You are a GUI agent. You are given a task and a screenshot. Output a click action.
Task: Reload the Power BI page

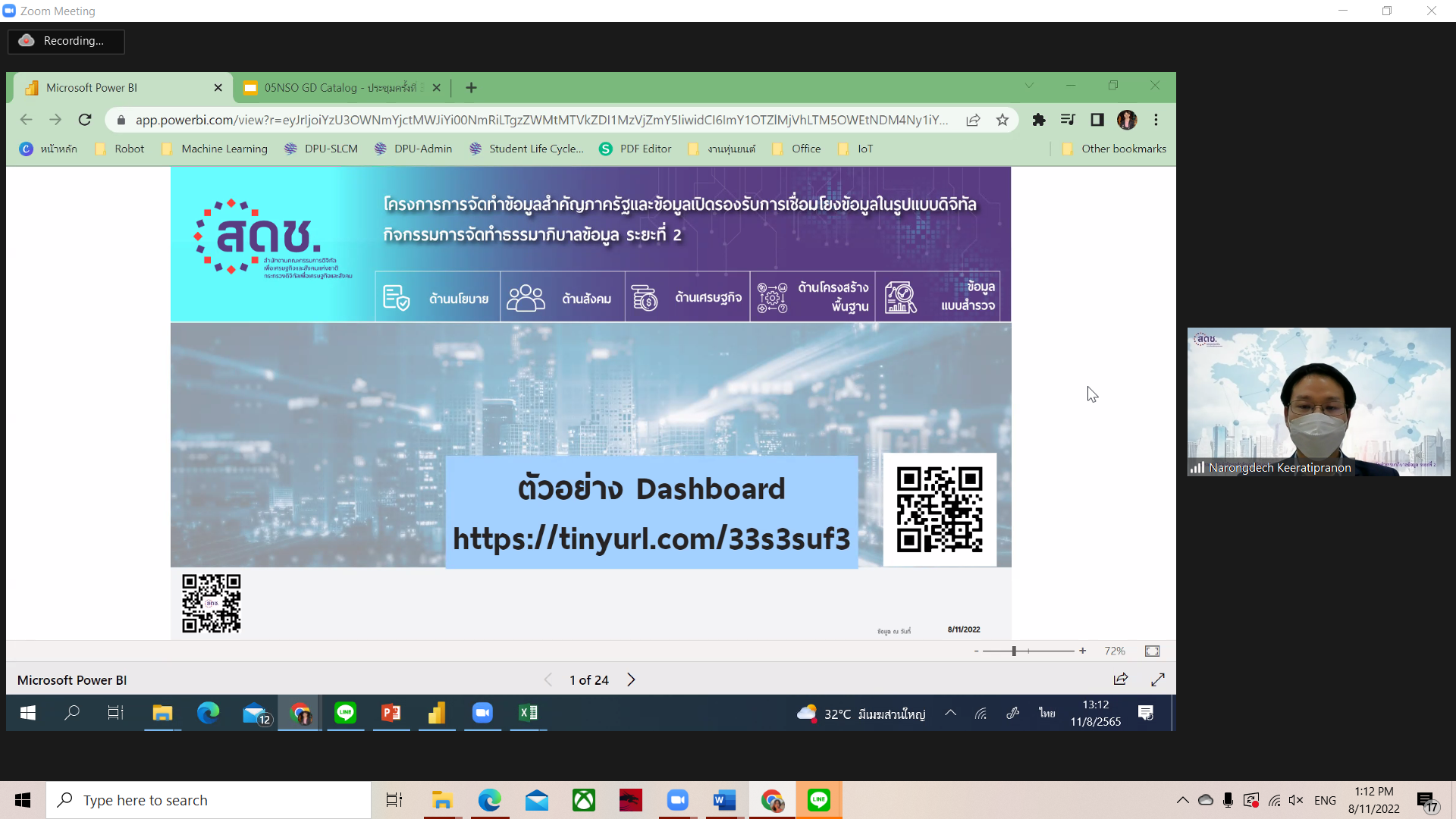pyautogui.click(x=85, y=120)
